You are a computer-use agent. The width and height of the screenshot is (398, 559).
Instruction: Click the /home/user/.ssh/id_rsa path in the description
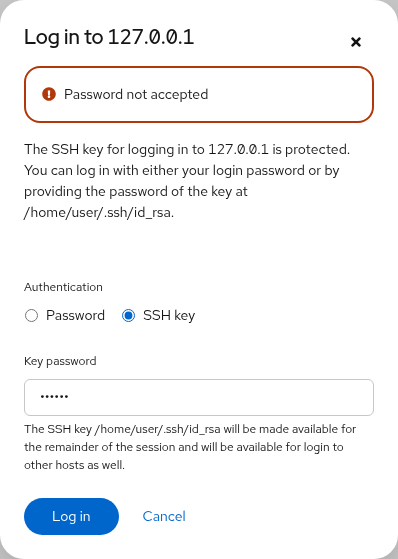click(x=99, y=212)
